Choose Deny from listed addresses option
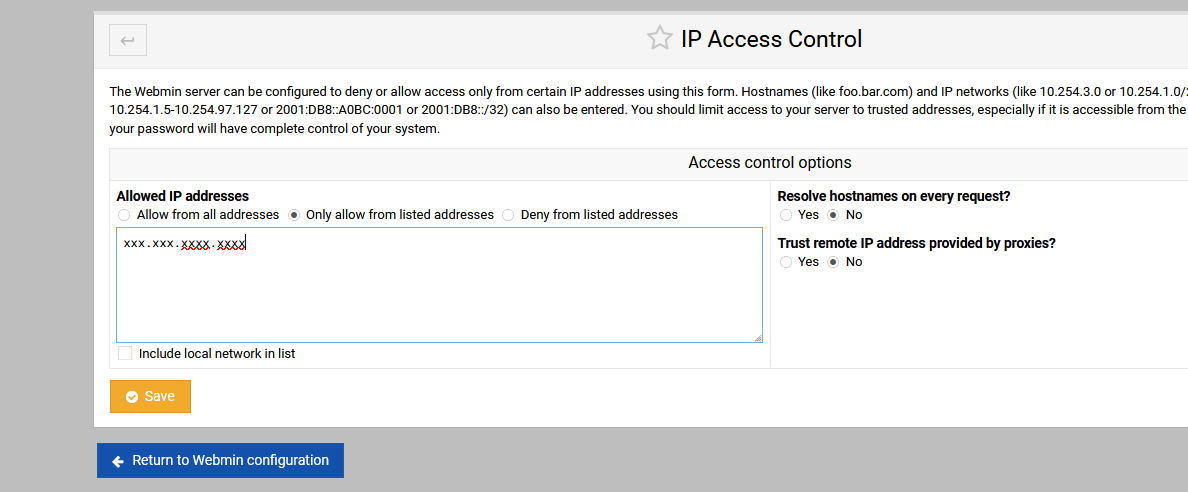Screen dimensions: 1188x492 (508, 215)
